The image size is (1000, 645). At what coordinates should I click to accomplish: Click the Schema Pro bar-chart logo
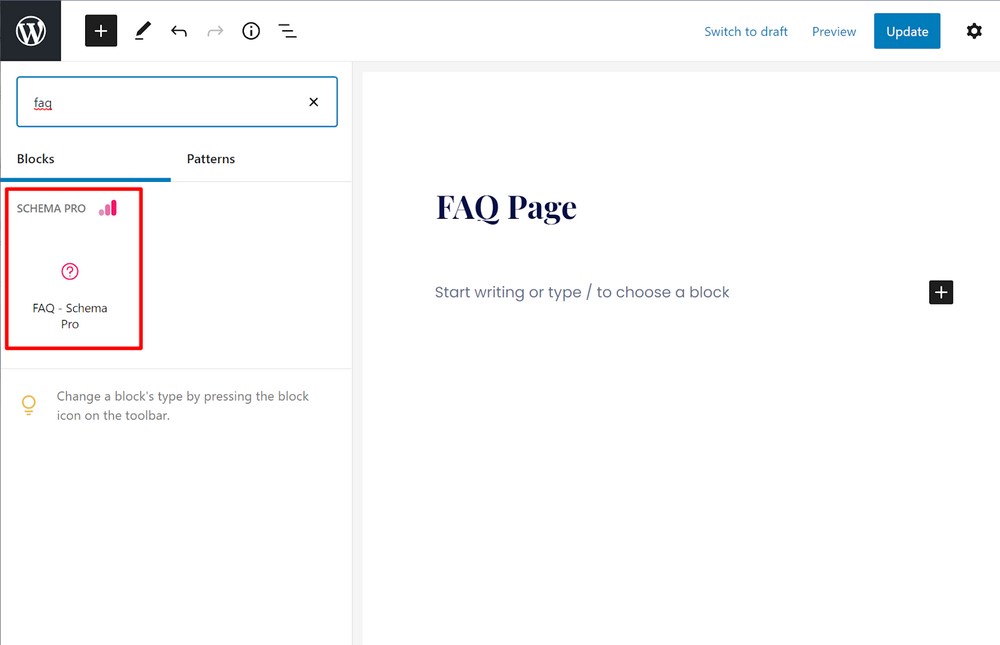[108, 208]
